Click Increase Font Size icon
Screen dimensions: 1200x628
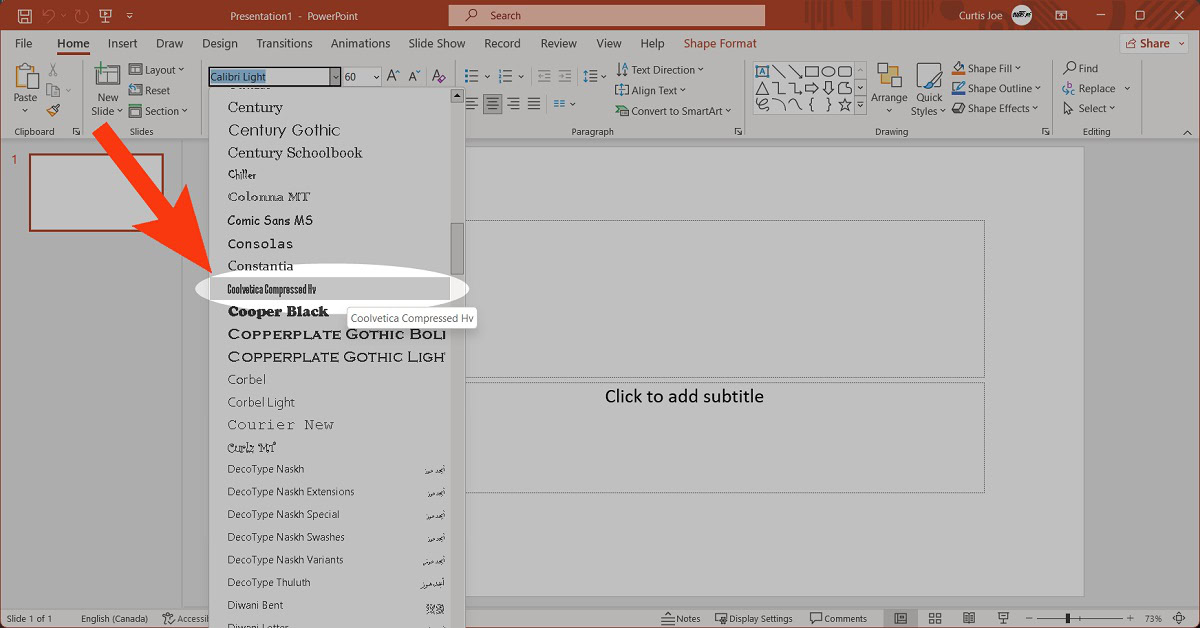coord(393,77)
